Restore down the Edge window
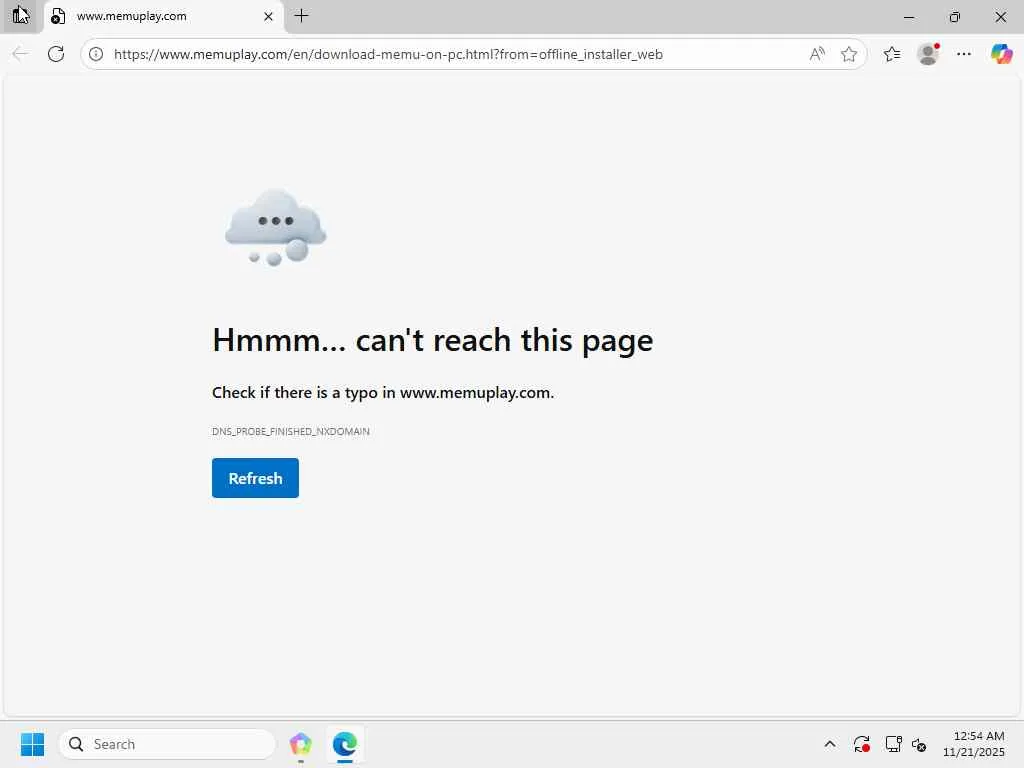Viewport: 1024px width, 768px height. pyautogui.click(x=955, y=17)
